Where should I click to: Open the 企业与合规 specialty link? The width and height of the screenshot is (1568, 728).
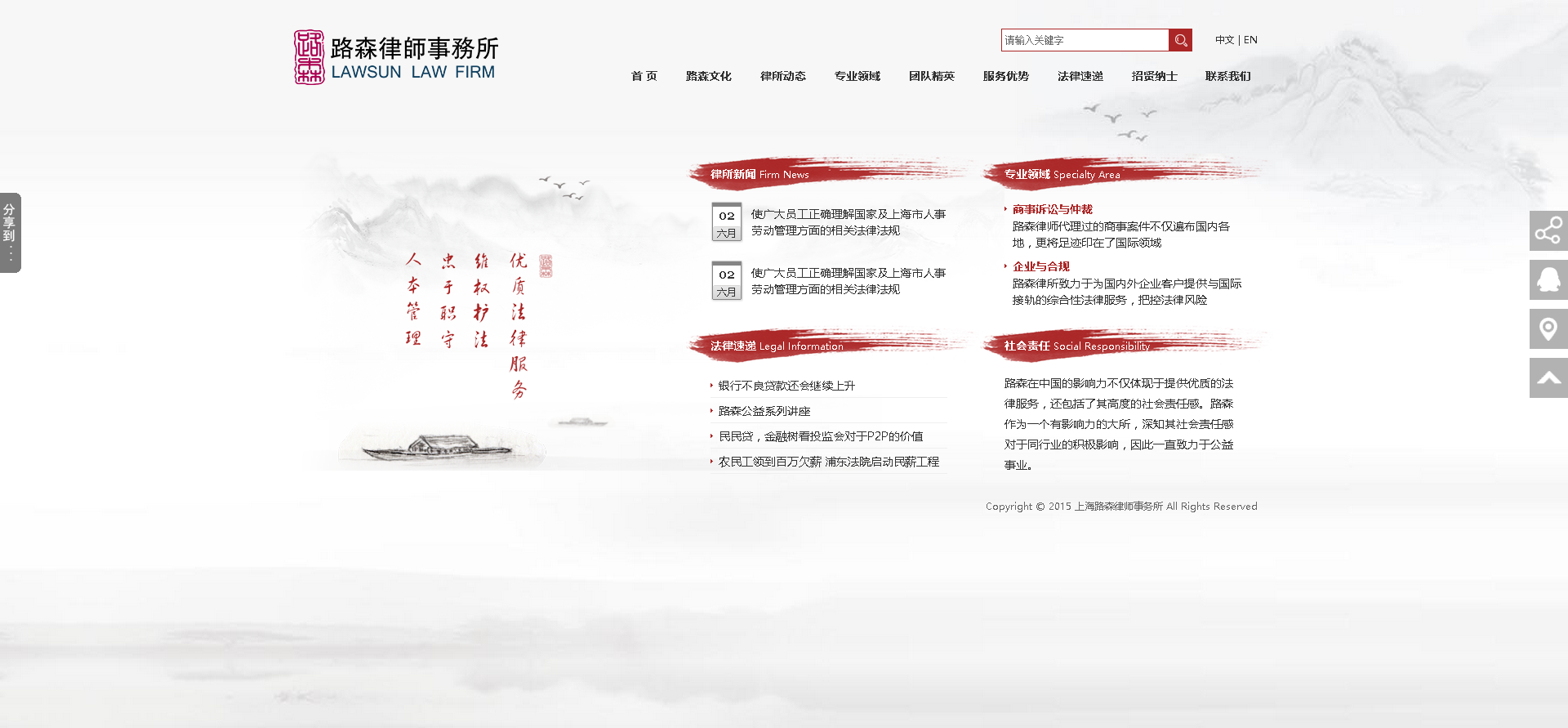tap(1040, 267)
